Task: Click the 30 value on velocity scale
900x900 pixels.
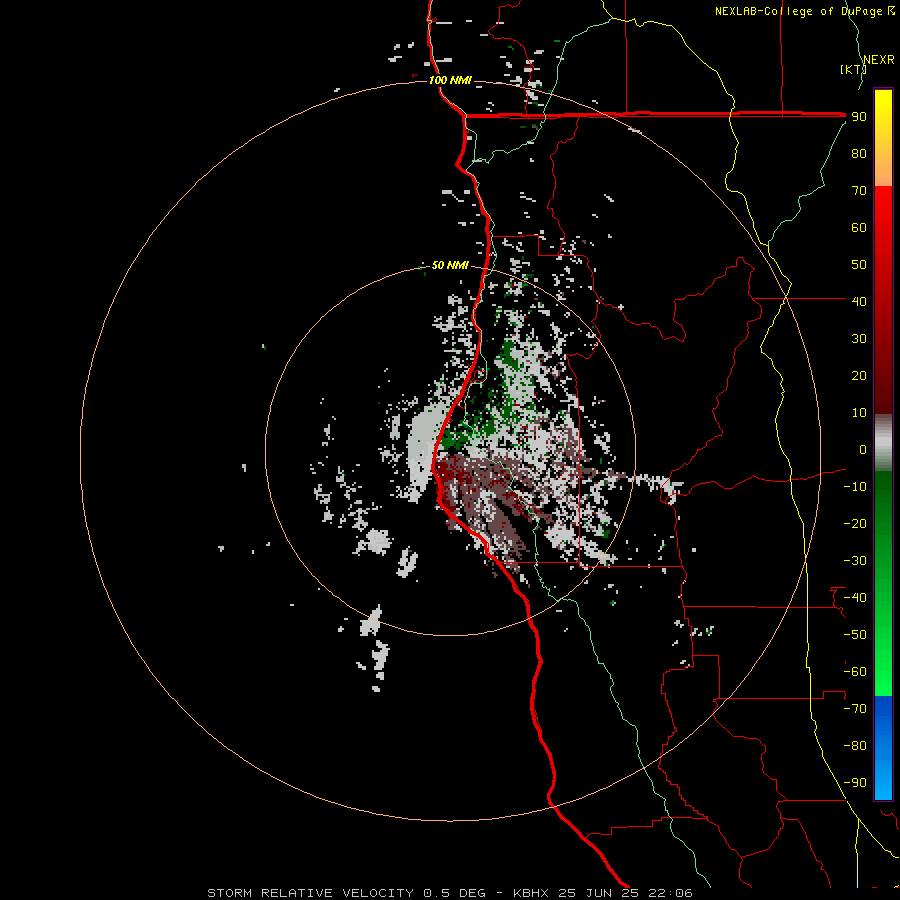Action: click(x=859, y=339)
